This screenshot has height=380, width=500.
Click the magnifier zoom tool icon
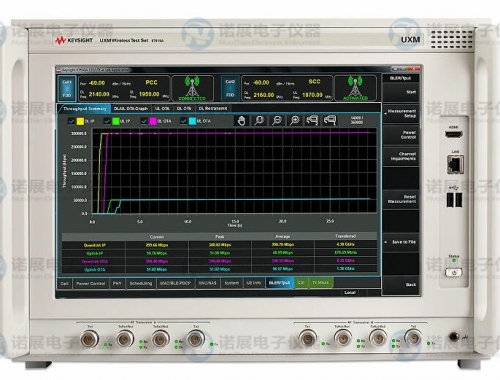pos(259,120)
